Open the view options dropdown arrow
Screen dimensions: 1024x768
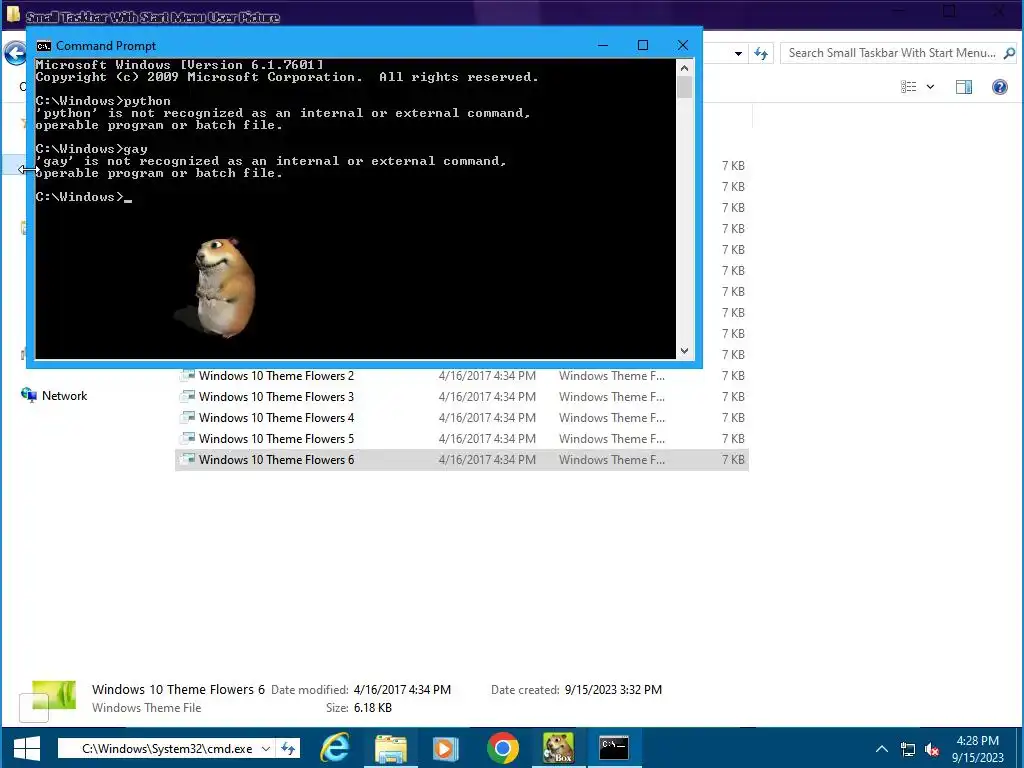(931, 87)
